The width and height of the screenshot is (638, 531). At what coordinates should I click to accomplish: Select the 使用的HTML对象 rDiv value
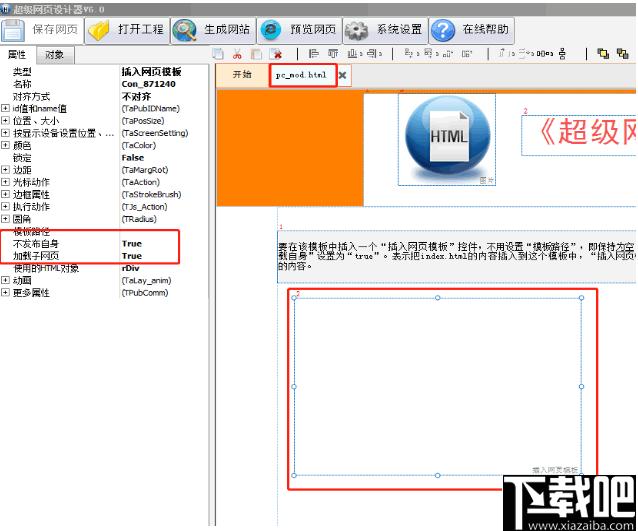coord(130,268)
